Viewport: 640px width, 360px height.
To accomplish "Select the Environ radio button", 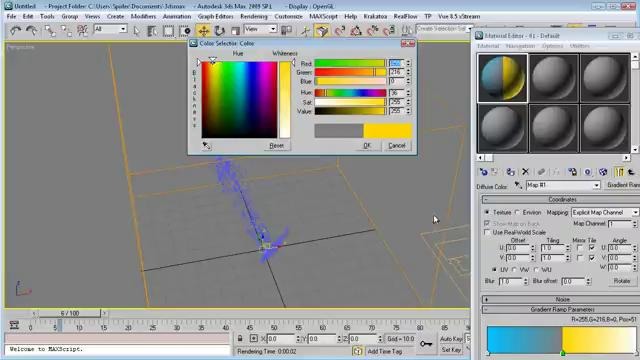I will (x=518, y=212).
